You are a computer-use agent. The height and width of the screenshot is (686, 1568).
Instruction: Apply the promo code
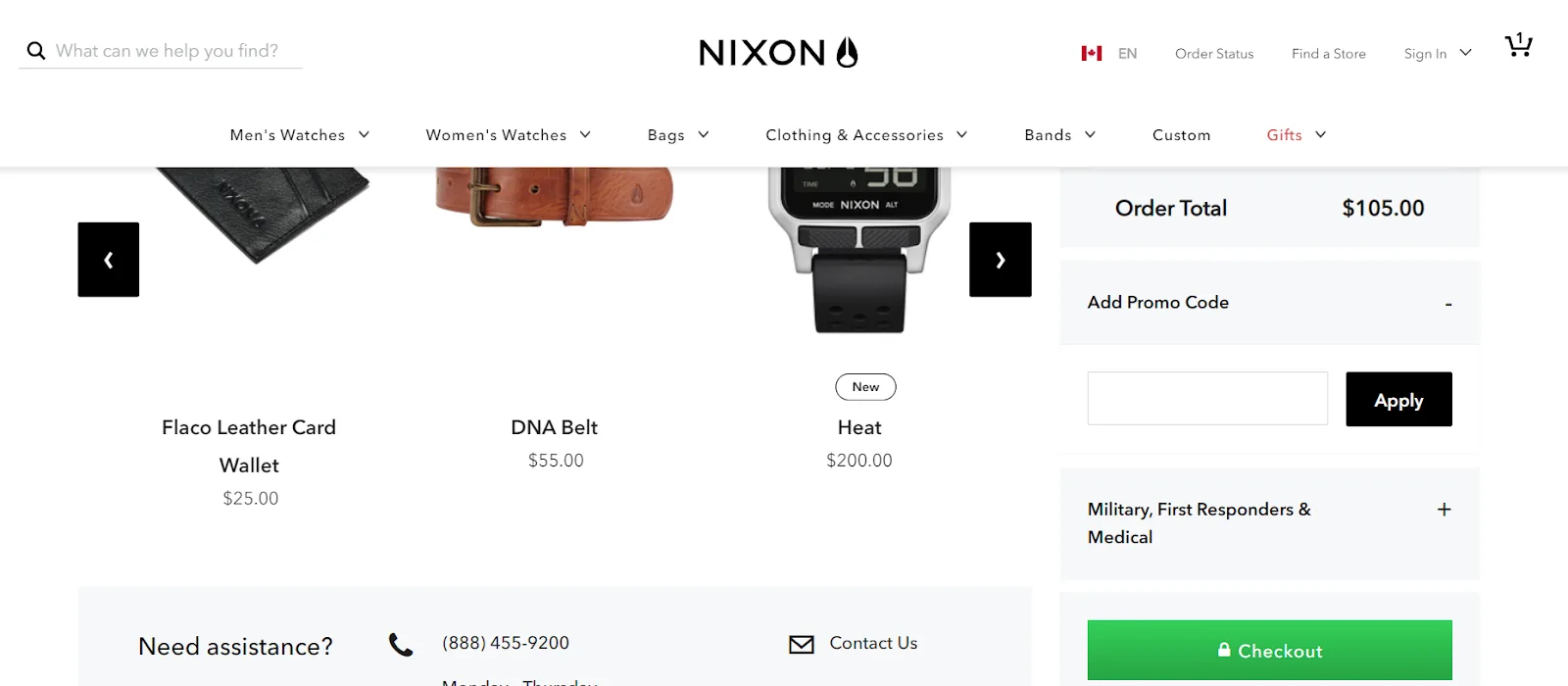(x=1398, y=400)
